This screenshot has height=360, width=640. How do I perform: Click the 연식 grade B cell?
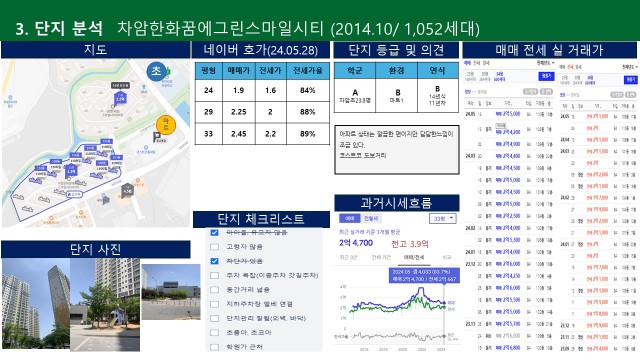click(x=438, y=96)
